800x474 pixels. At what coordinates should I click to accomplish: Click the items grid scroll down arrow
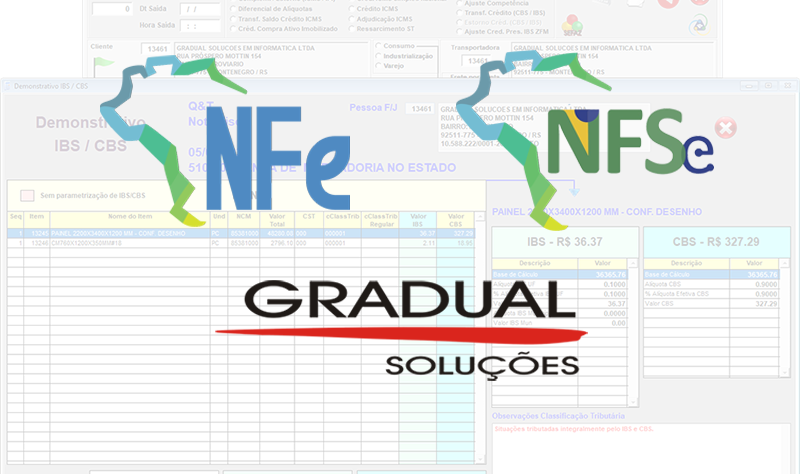(480, 459)
